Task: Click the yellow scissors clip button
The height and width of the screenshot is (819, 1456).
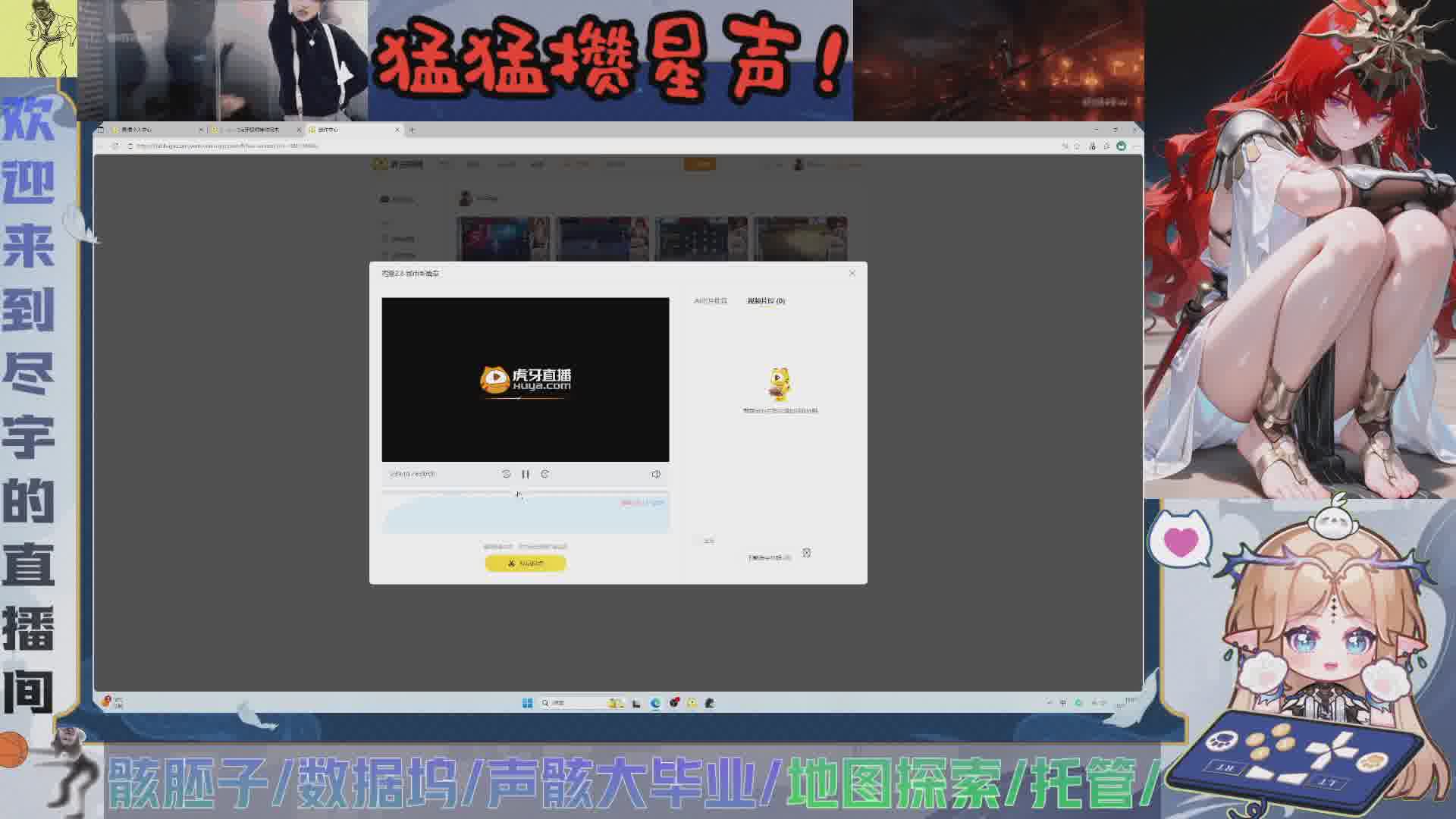Action: (x=526, y=563)
